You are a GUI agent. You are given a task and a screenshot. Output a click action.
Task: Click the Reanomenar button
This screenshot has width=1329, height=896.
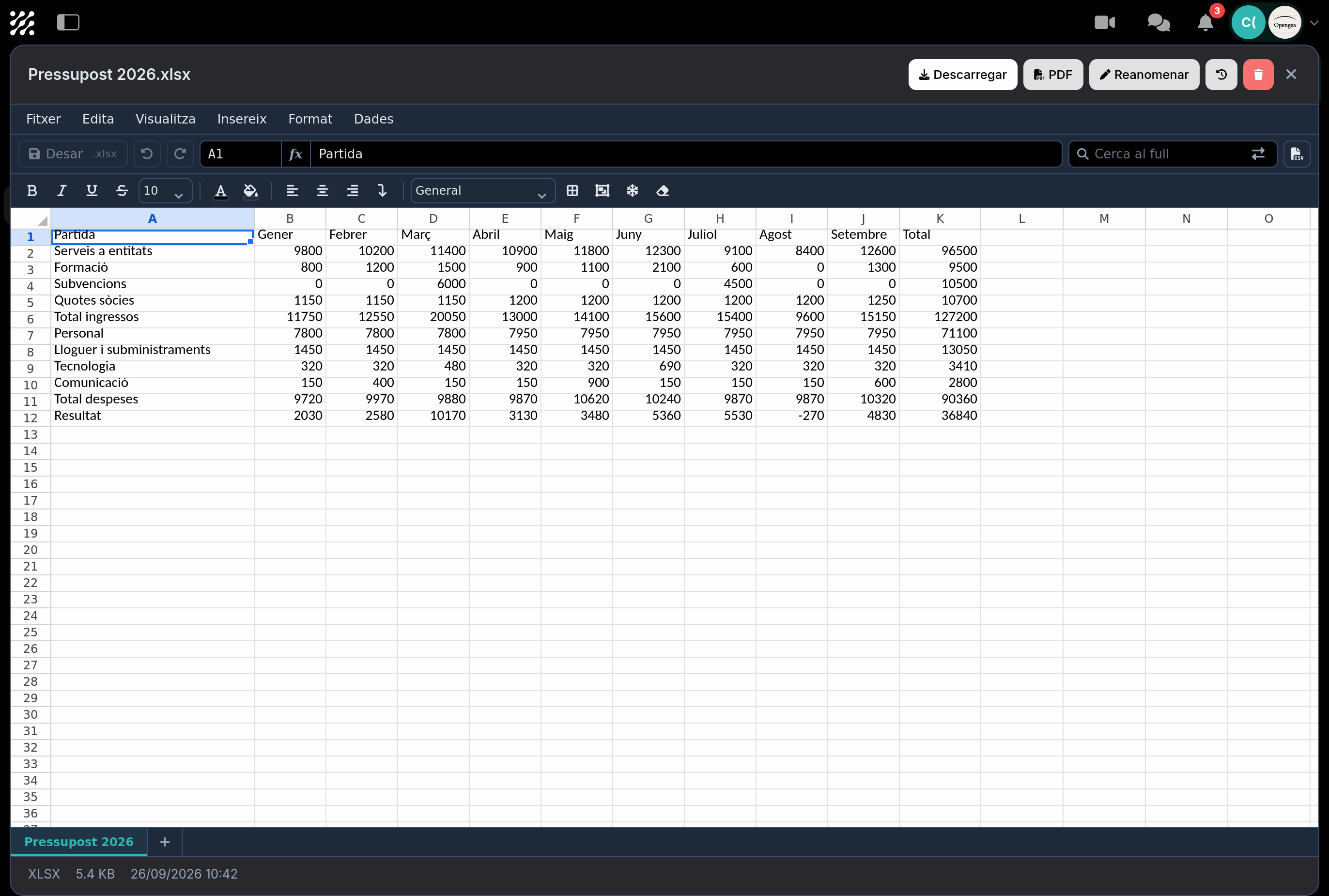1144,74
